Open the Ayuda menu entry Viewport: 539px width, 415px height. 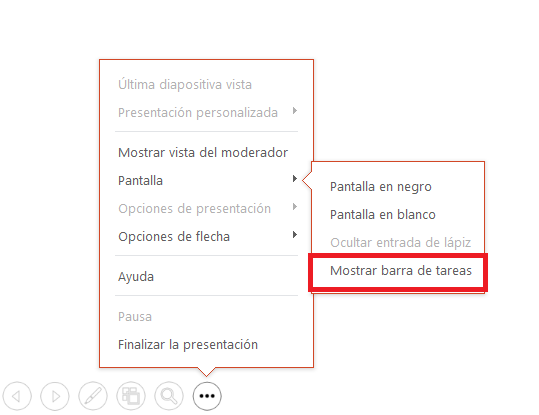point(136,277)
